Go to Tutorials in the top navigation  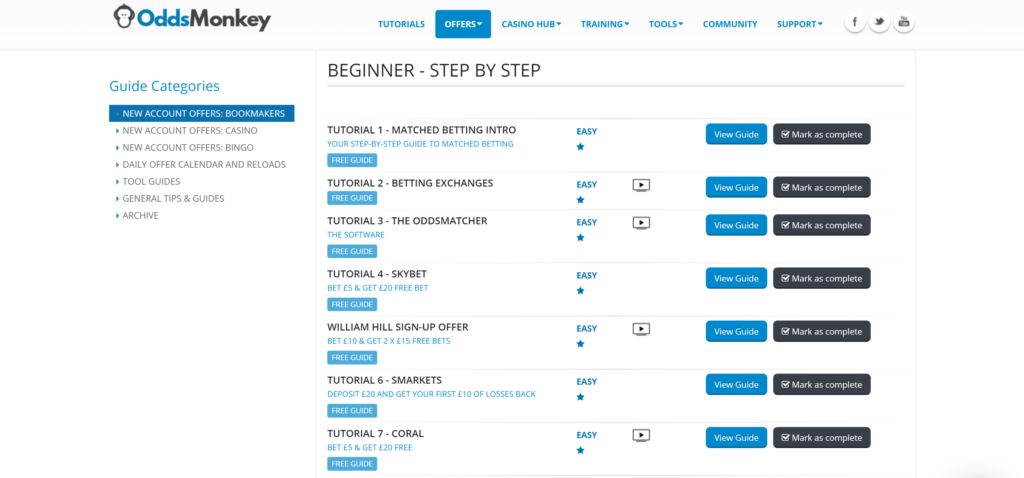[x=401, y=24]
